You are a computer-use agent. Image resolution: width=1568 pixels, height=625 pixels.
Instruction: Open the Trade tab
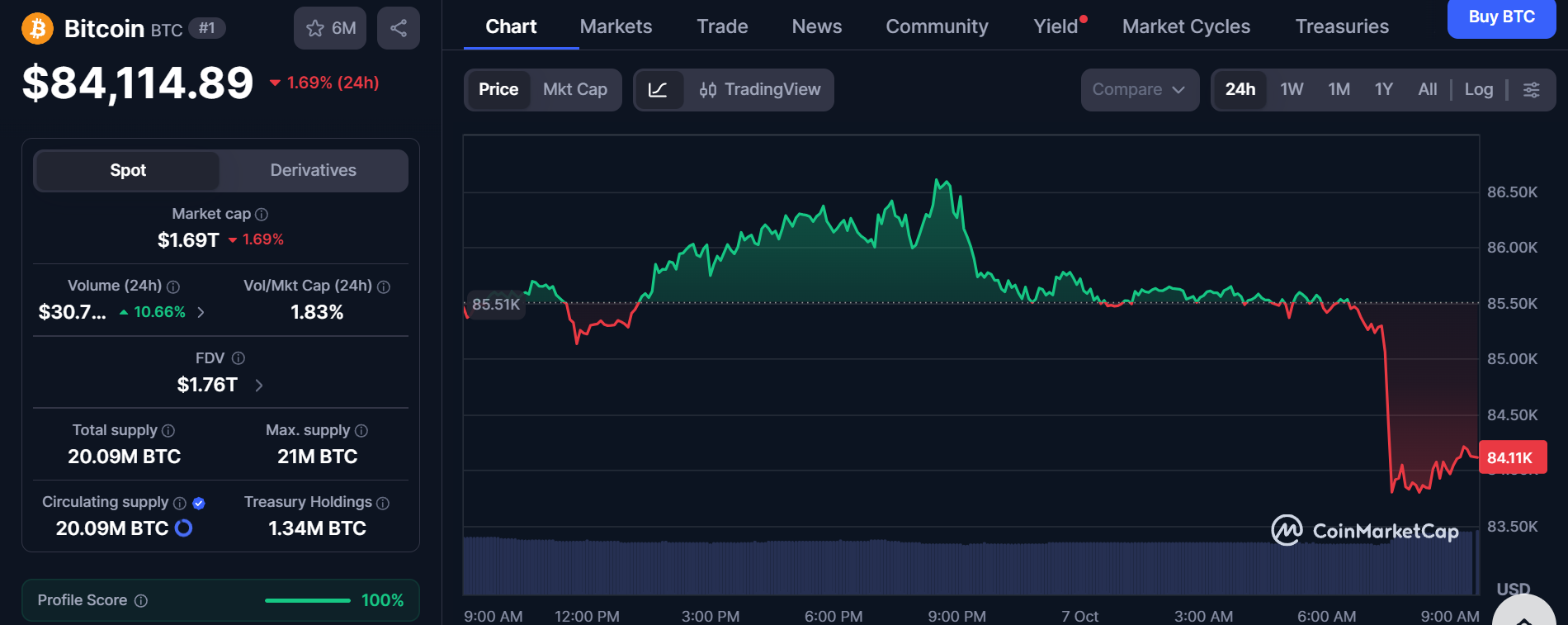pyautogui.click(x=722, y=26)
